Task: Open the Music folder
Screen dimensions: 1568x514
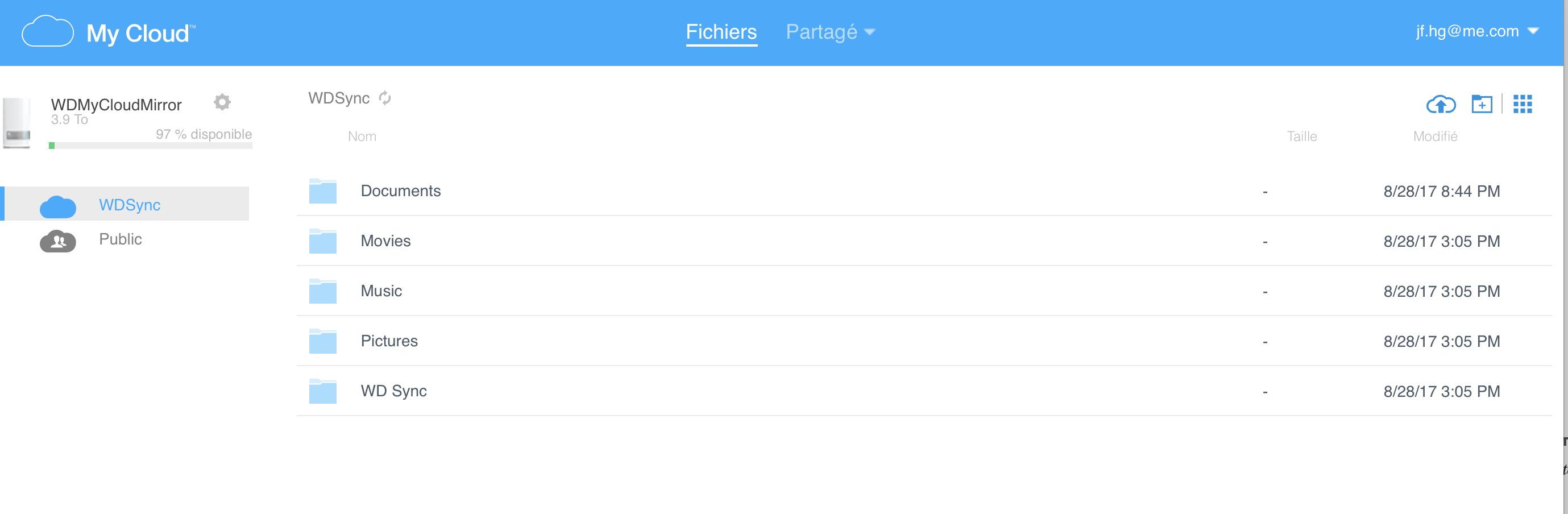Action: [381, 291]
